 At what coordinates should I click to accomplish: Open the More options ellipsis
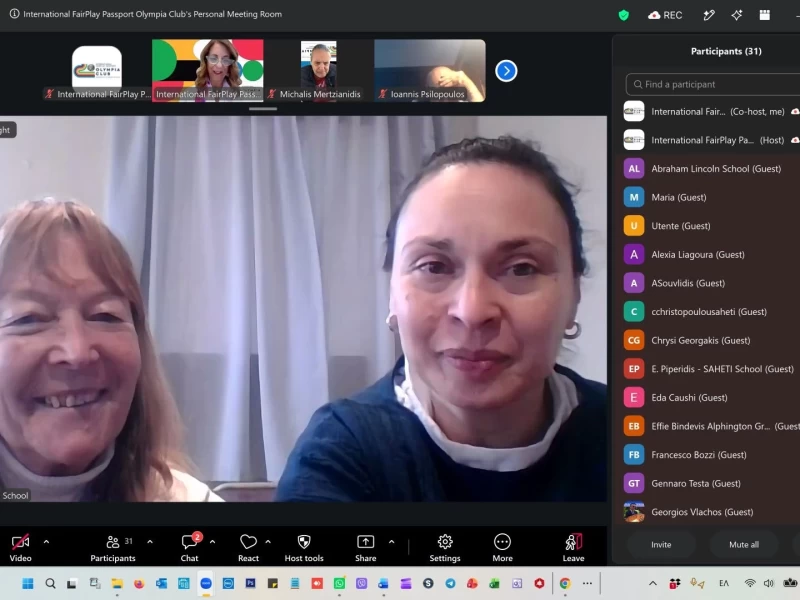503,548
